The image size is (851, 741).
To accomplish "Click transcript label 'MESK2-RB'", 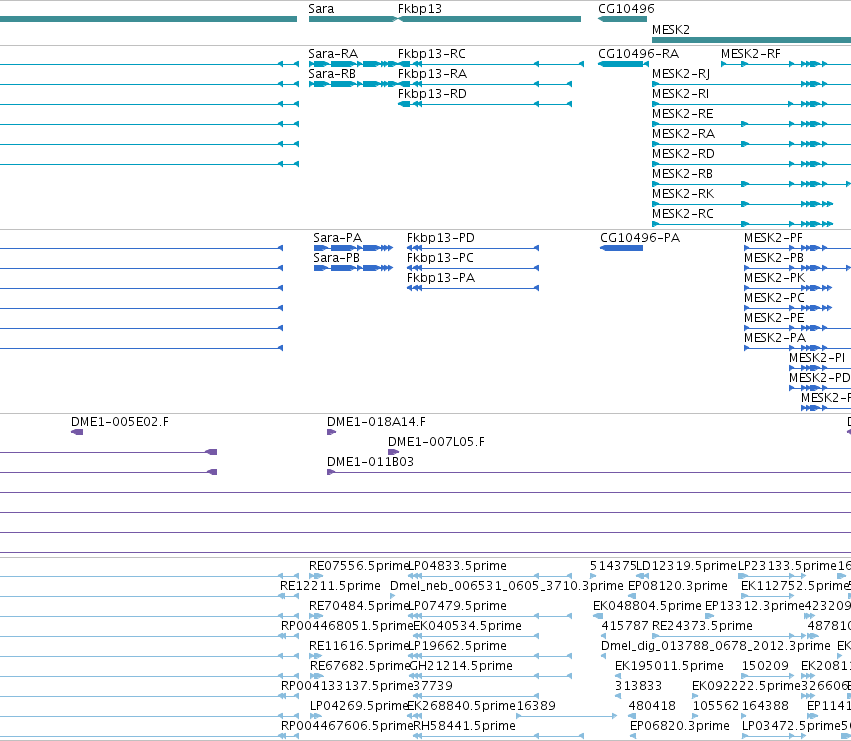I will (682, 174).
